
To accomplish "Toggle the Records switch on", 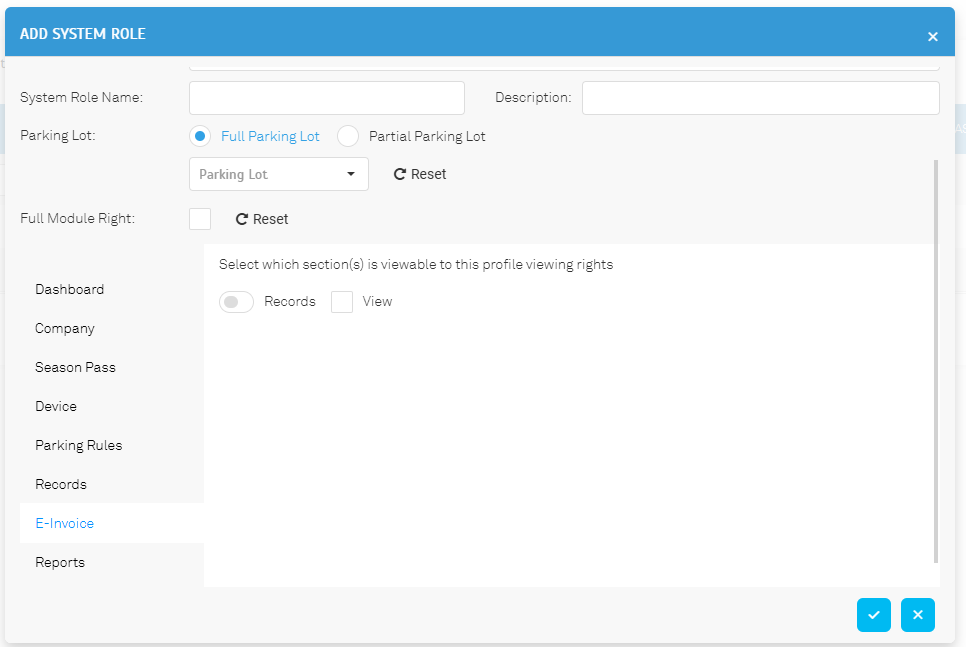I will (x=236, y=301).
